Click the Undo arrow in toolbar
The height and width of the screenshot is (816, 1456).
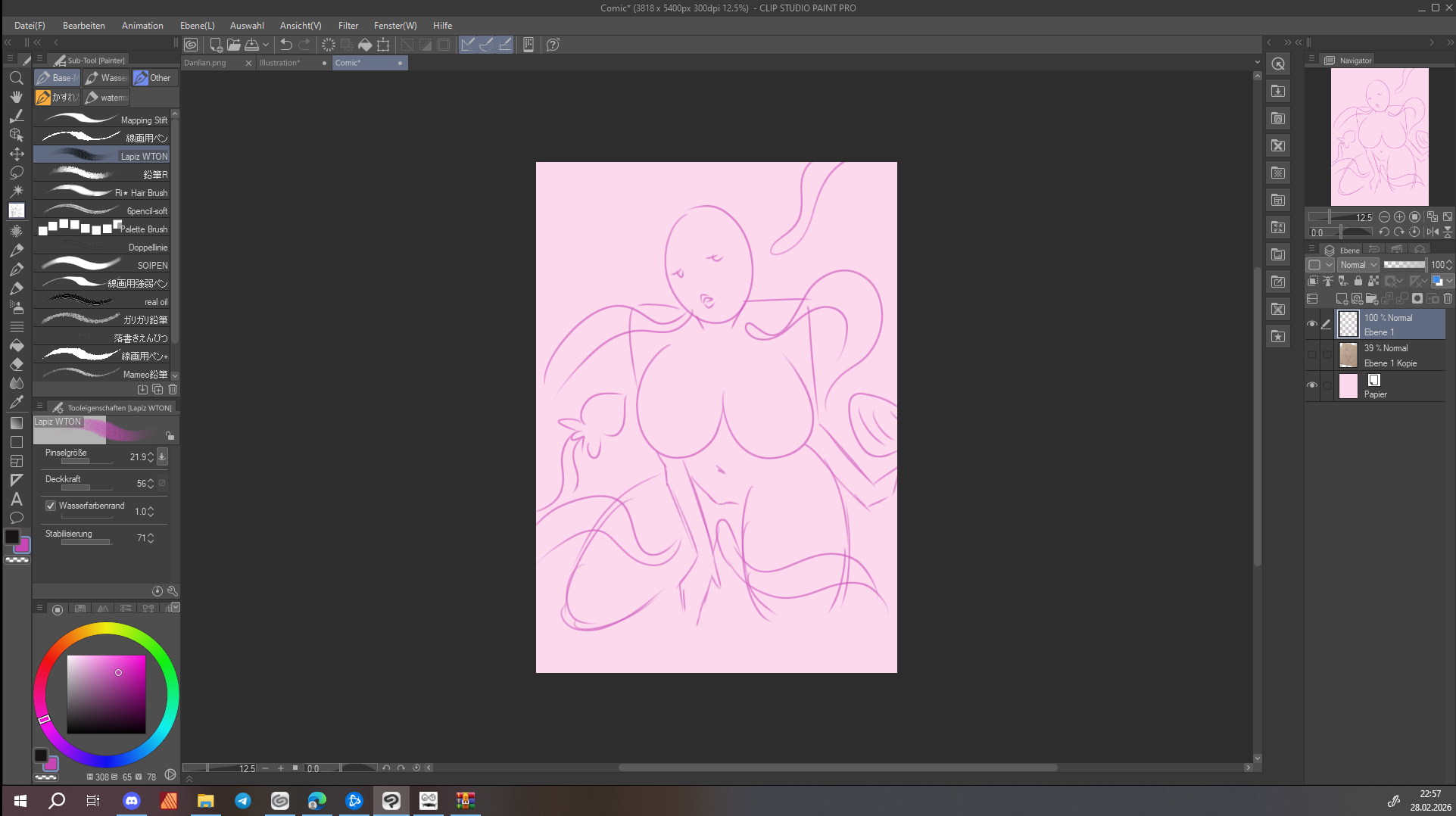coord(285,45)
